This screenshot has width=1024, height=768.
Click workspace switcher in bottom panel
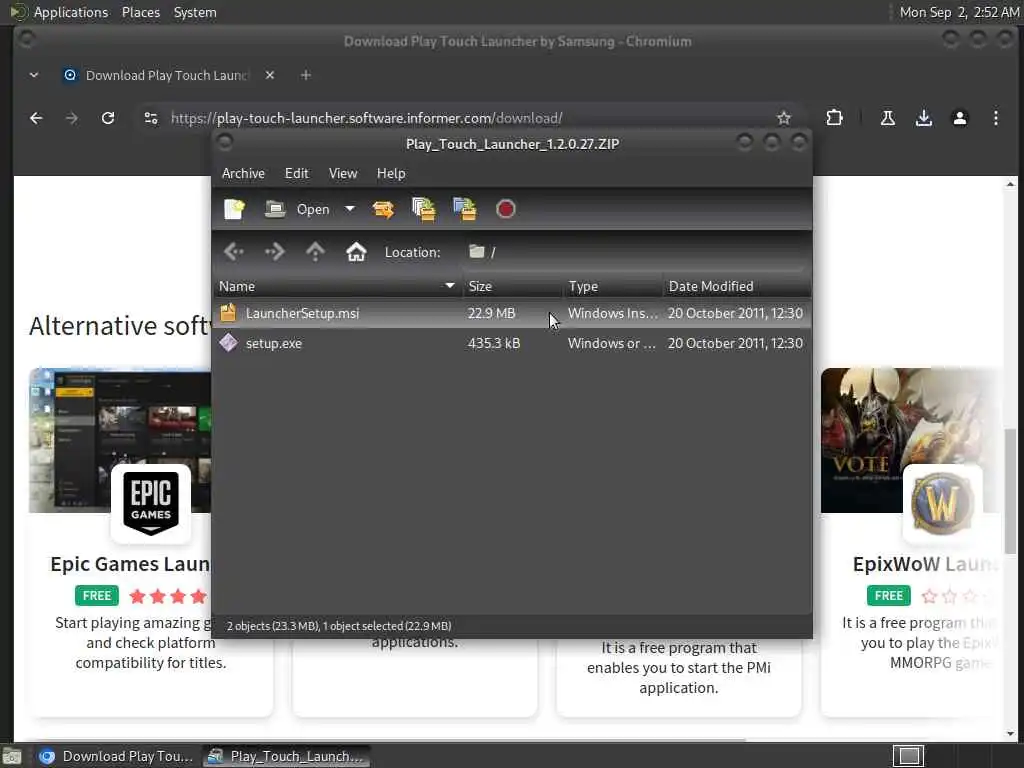tap(908, 756)
